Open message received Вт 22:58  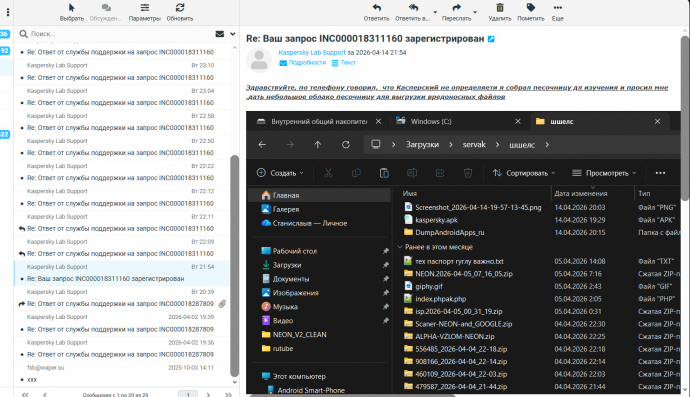click(x=121, y=121)
